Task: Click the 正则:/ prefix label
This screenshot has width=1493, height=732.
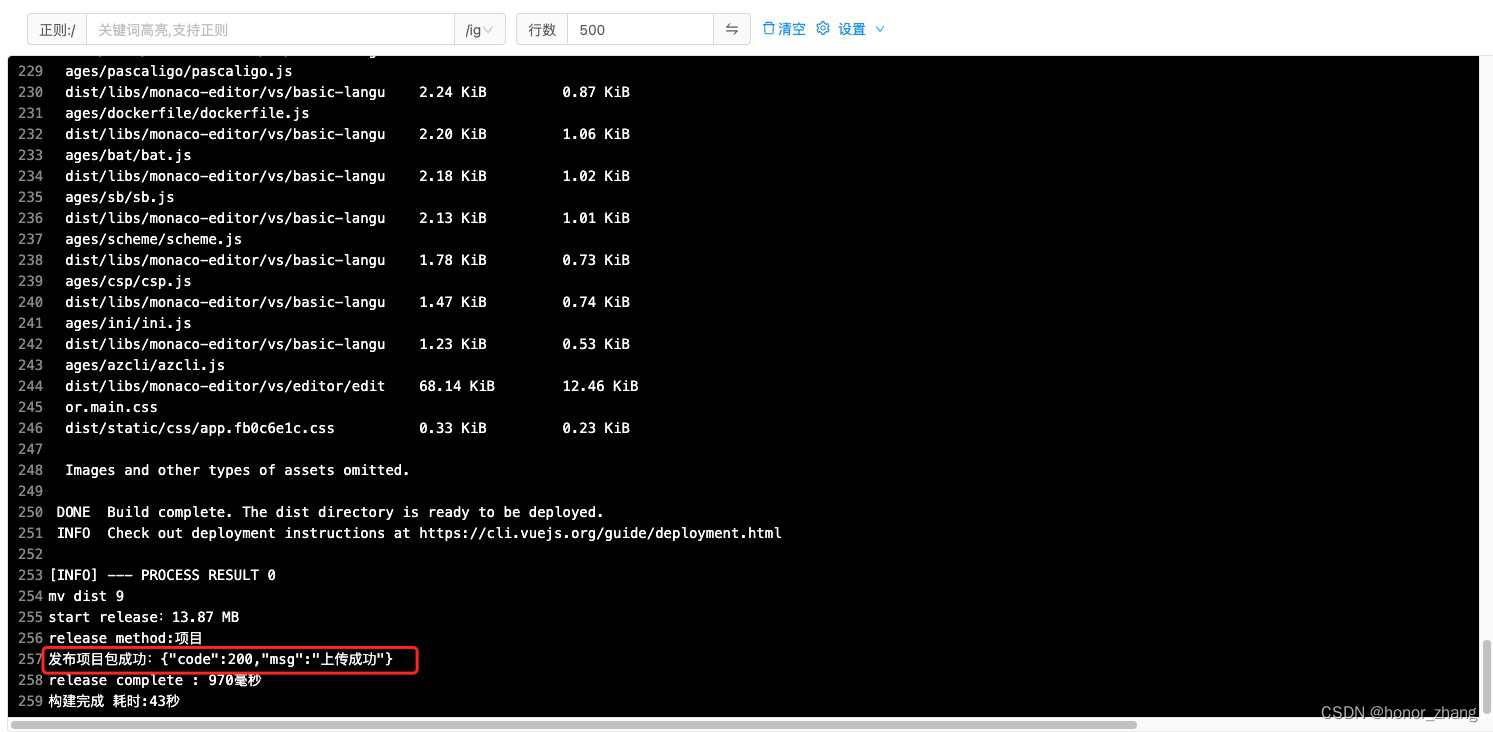Action: (57, 29)
